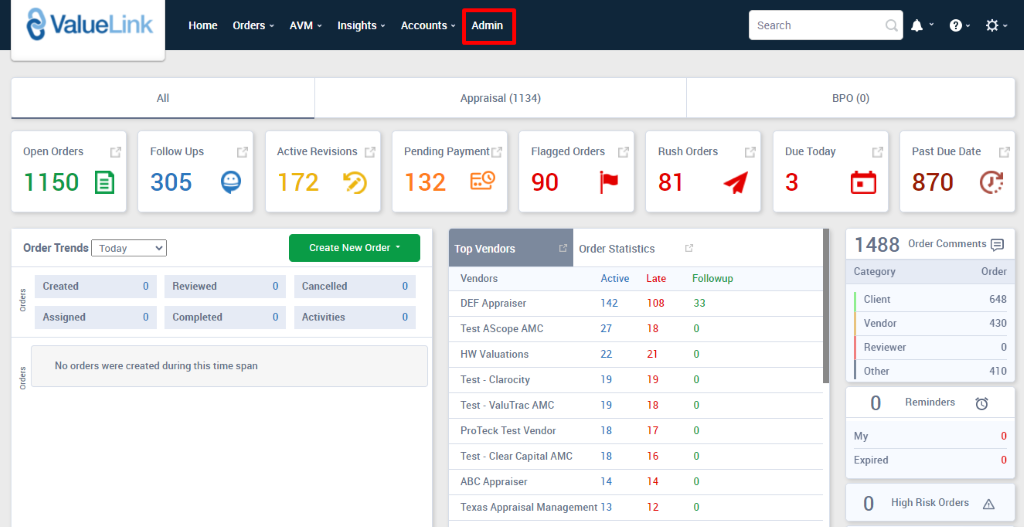Click the Reminders alarm clock icon

click(x=982, y=403)
